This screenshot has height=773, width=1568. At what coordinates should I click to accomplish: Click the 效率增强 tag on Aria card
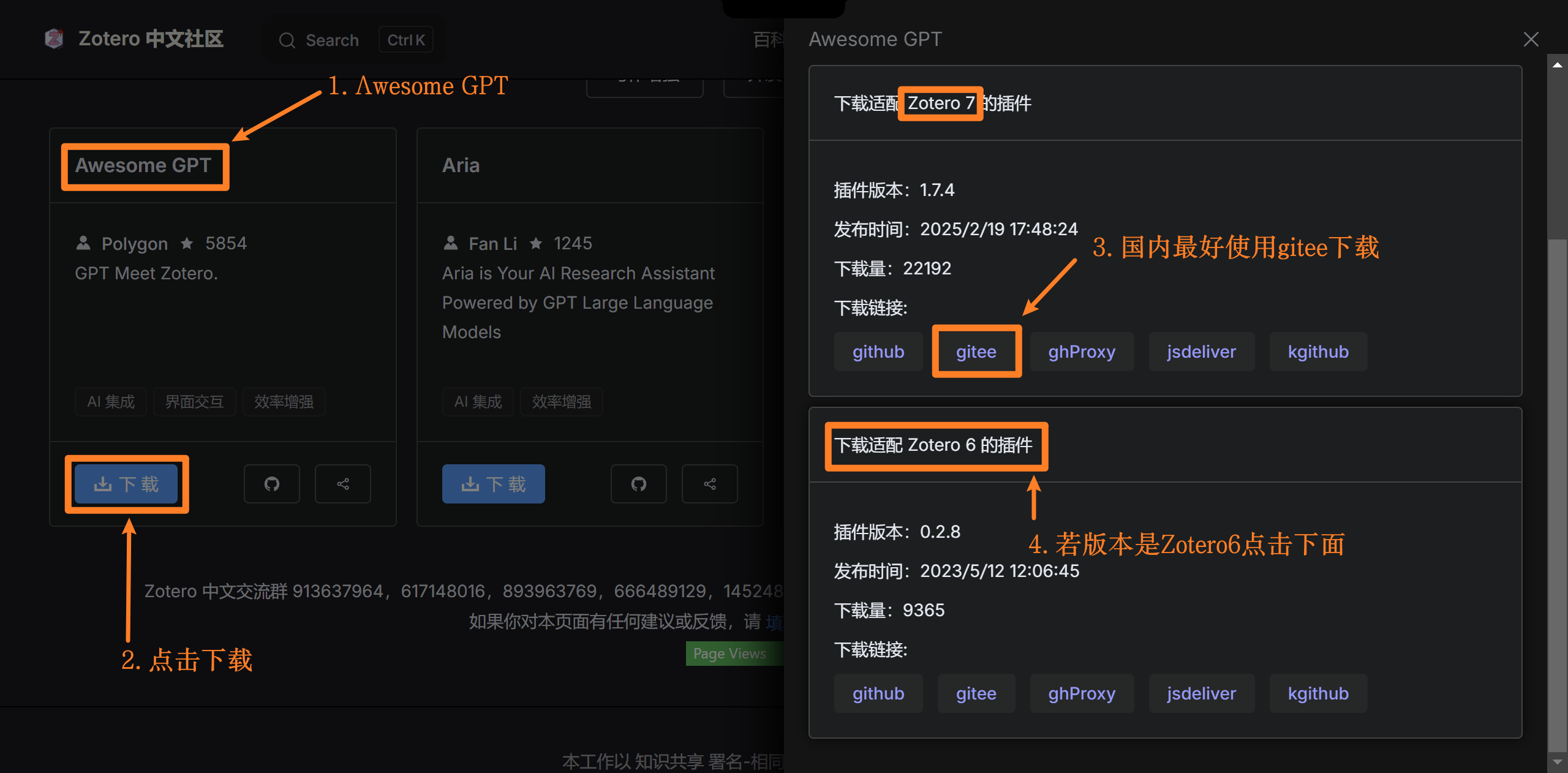pyautogui.click(x=561, y=402)
